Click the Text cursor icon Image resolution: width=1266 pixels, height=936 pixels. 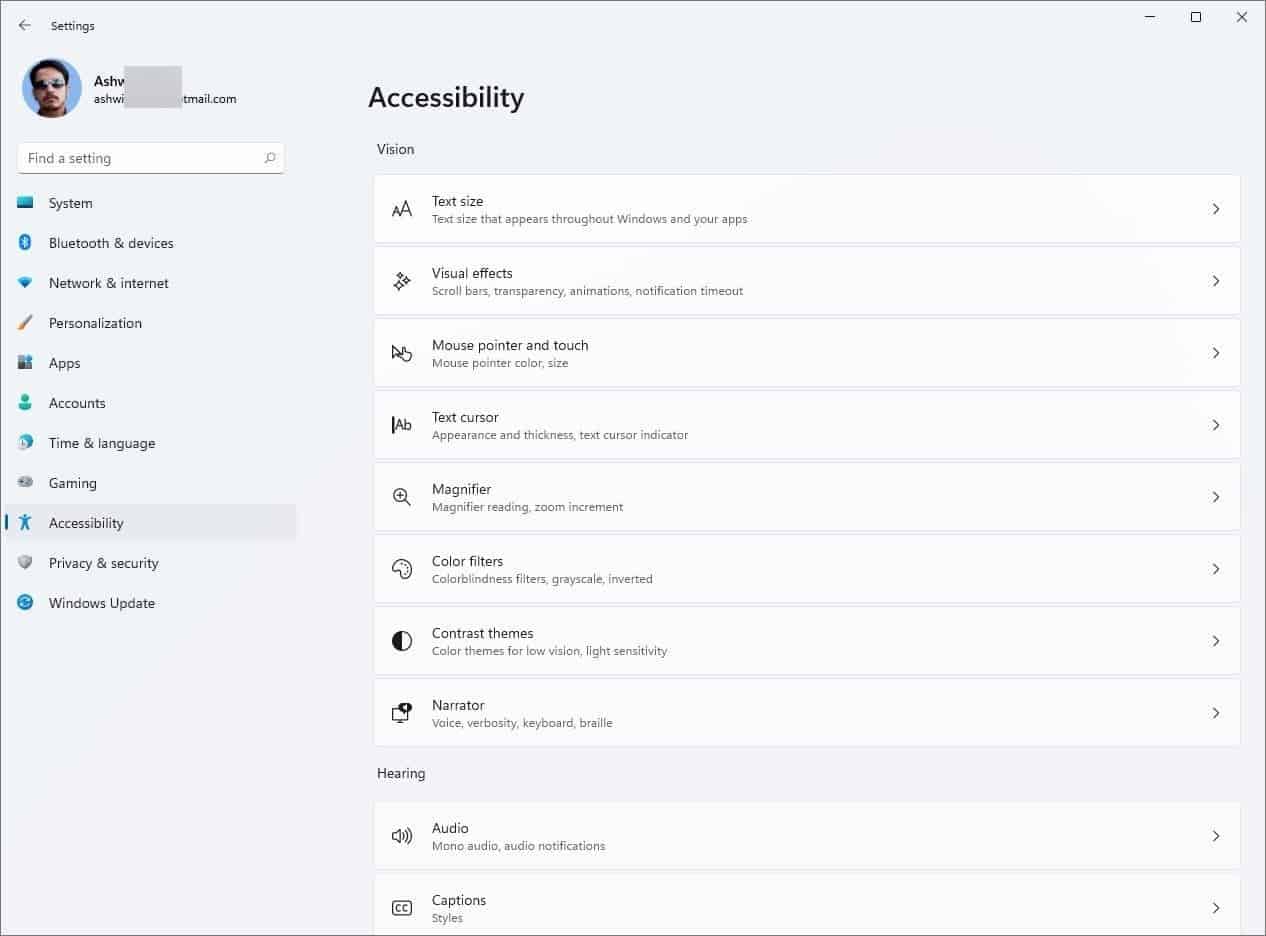(401, 425)
